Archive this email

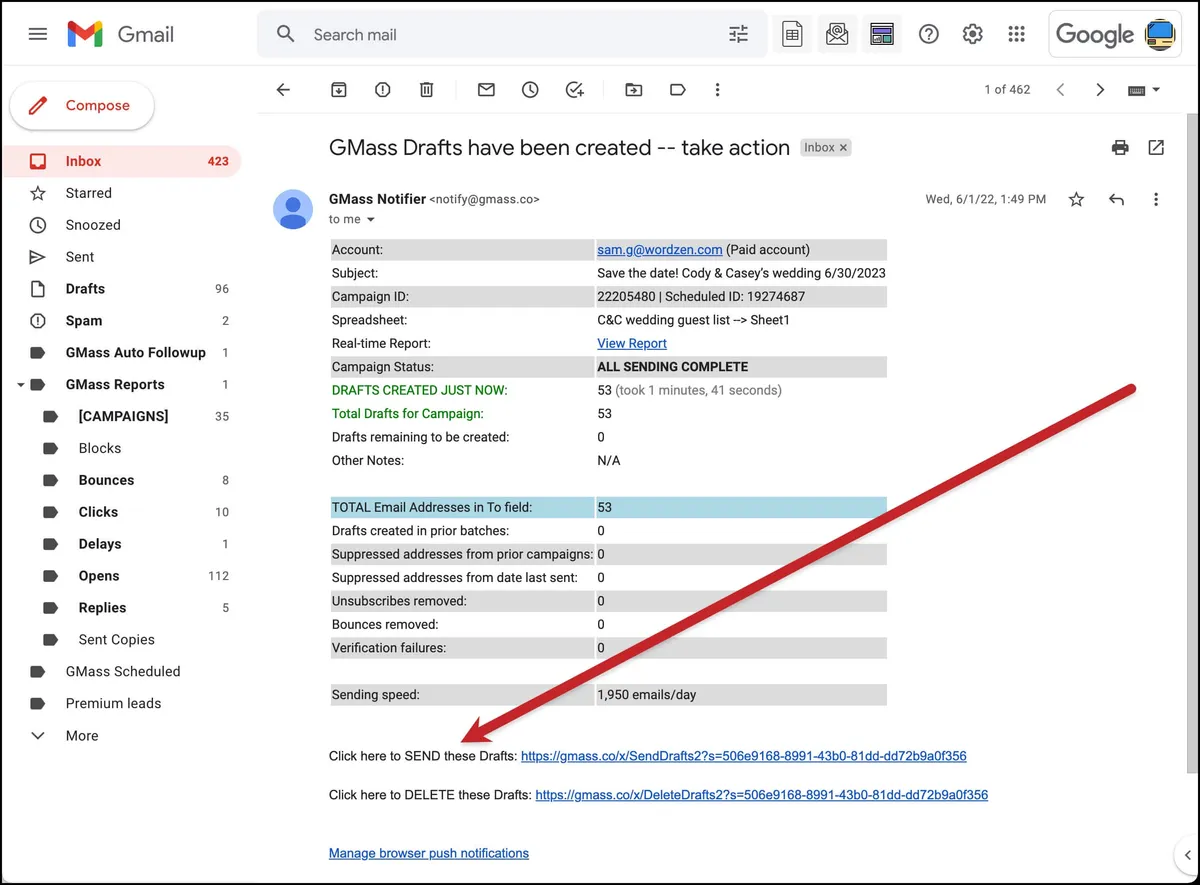pos(338,90)
